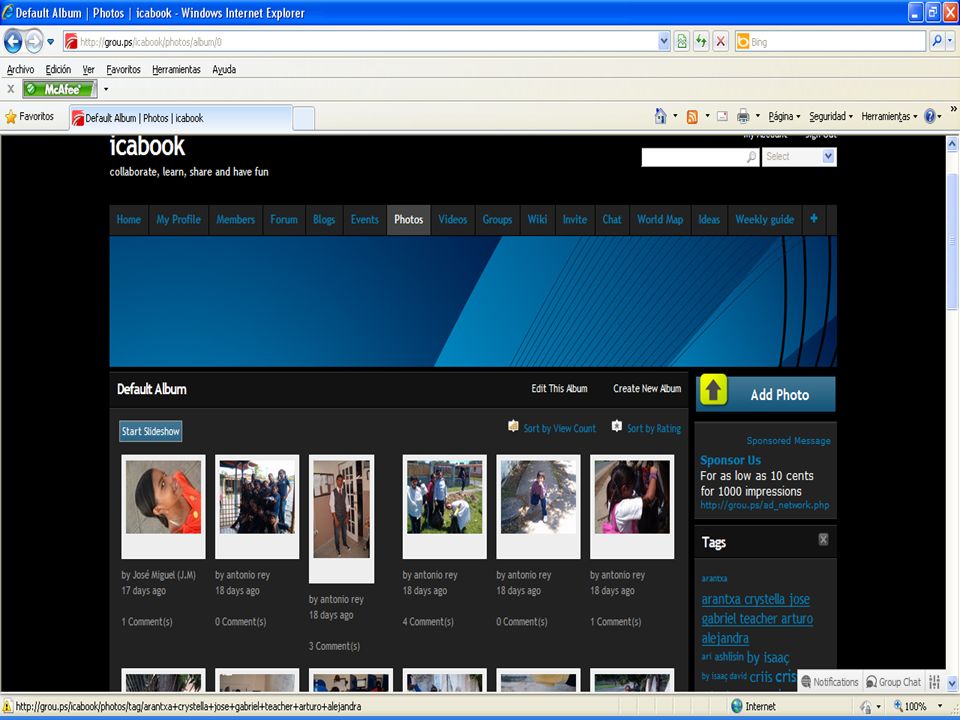Open the Archivo menu

tap(20, 70)
